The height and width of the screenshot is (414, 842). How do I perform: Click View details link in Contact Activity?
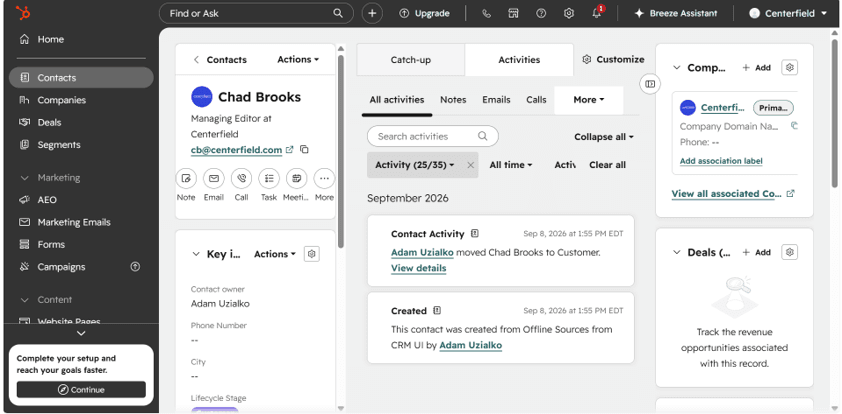coord(418,268)
